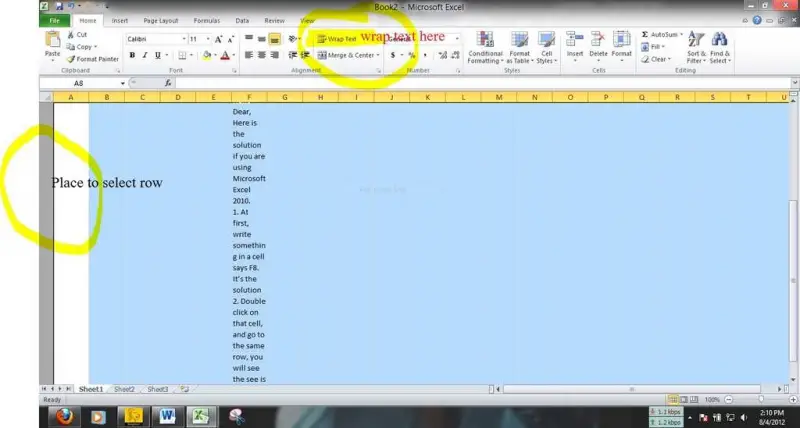Open the File tab
800x428 pixels.
55,21
